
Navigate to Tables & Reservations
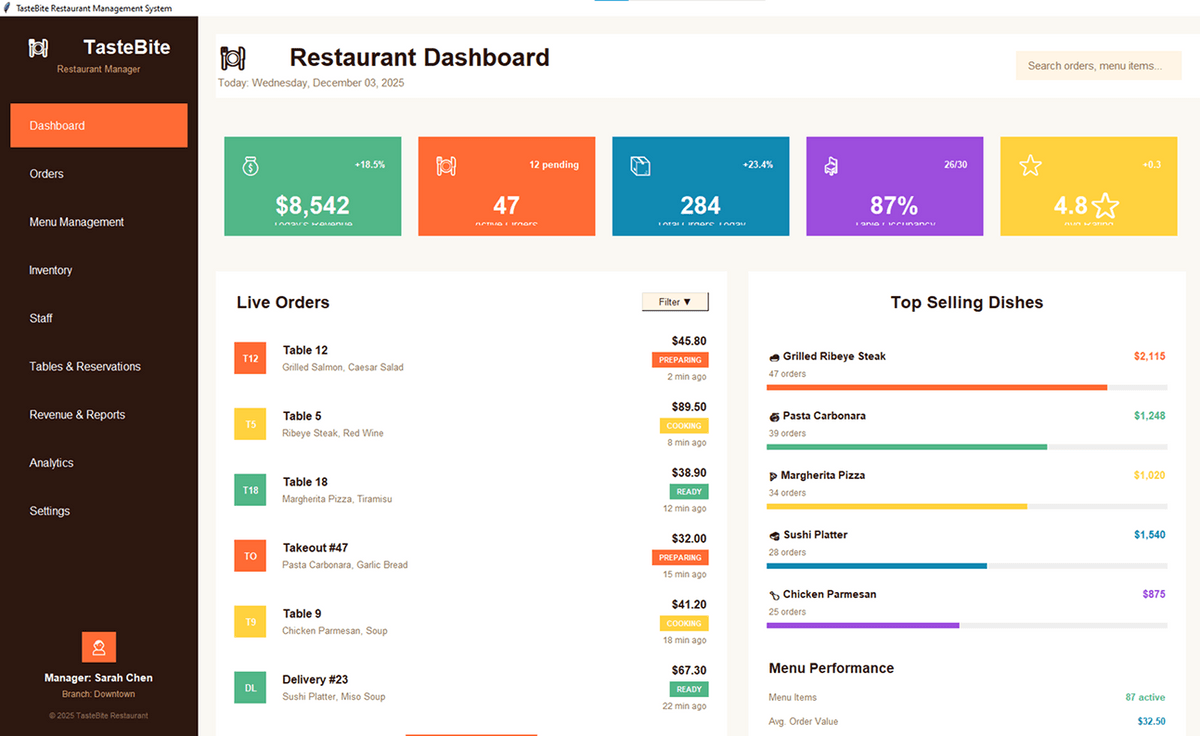[85, 367]
